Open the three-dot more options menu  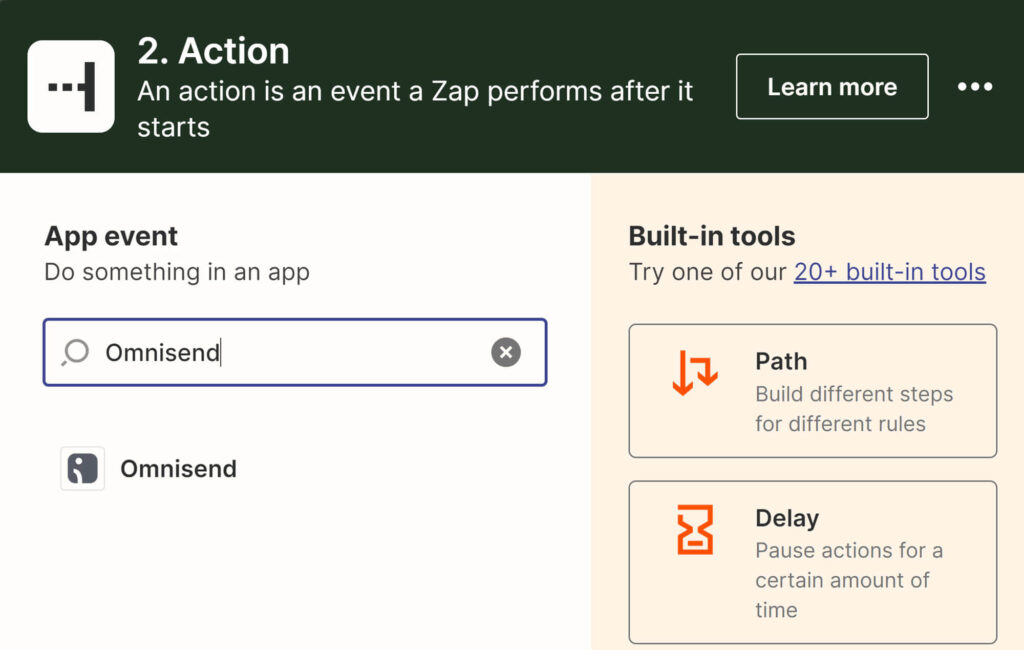click(975, 86)
